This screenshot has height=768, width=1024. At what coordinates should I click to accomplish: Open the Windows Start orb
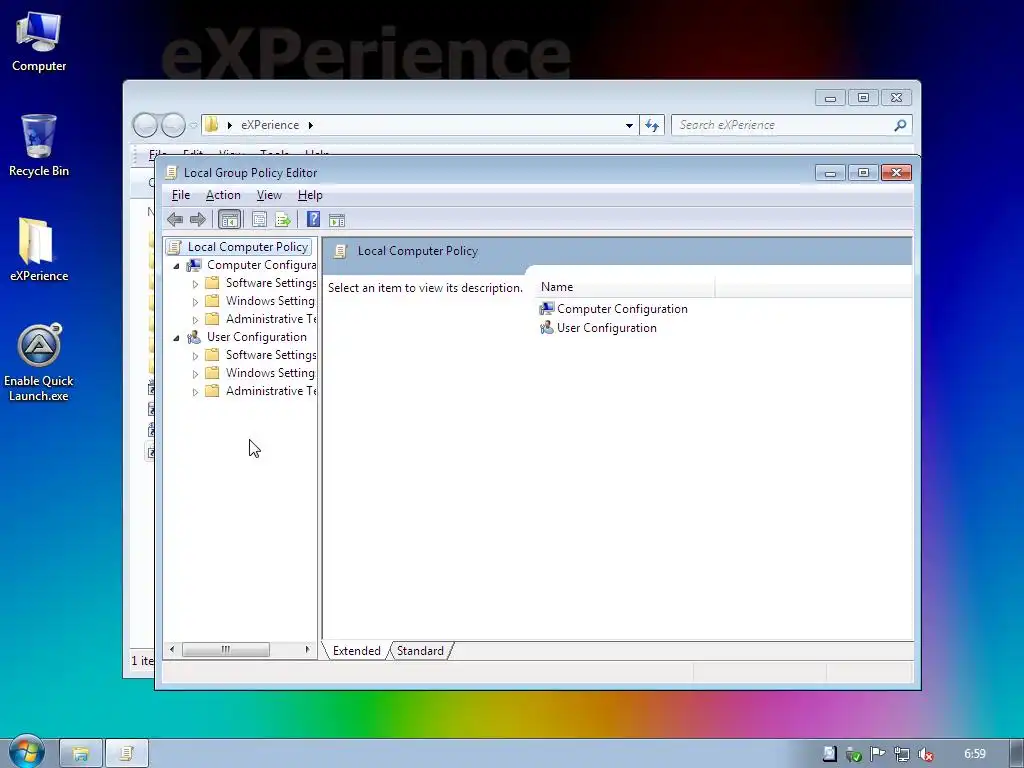[x=26, y=752]
